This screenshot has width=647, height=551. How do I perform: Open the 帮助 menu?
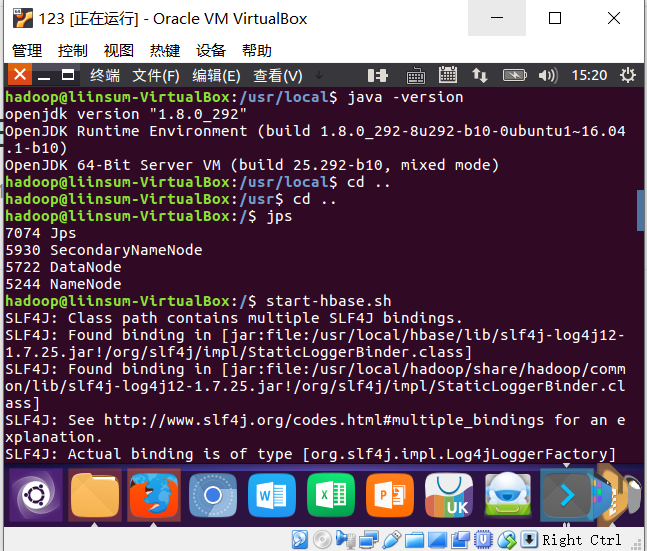point(257,50)
